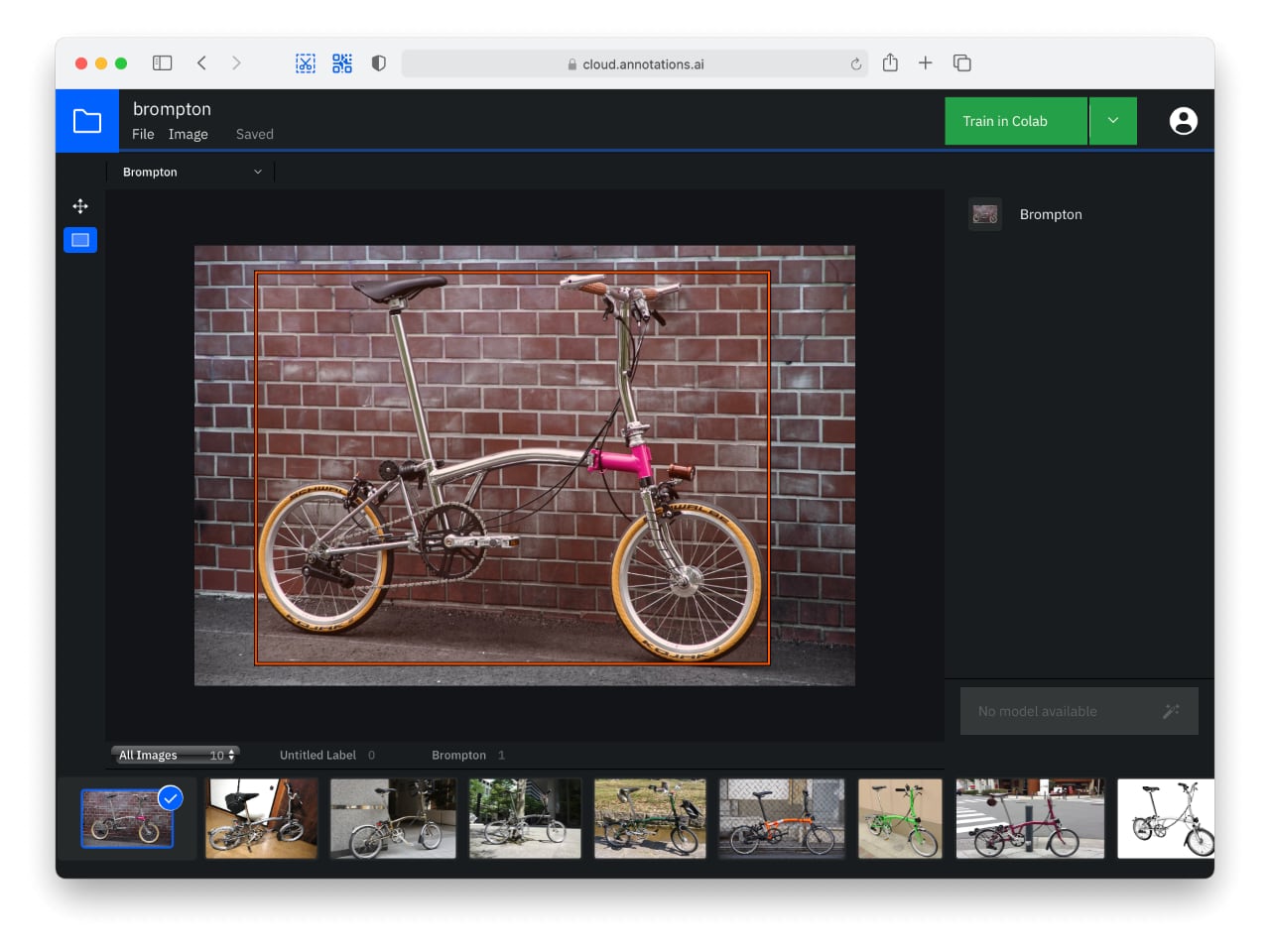Select the bounding box rectangle tool
Image resolution: width=1270 pixels, height=952 pixels.
pyautogui.click(x=80, y=240)
